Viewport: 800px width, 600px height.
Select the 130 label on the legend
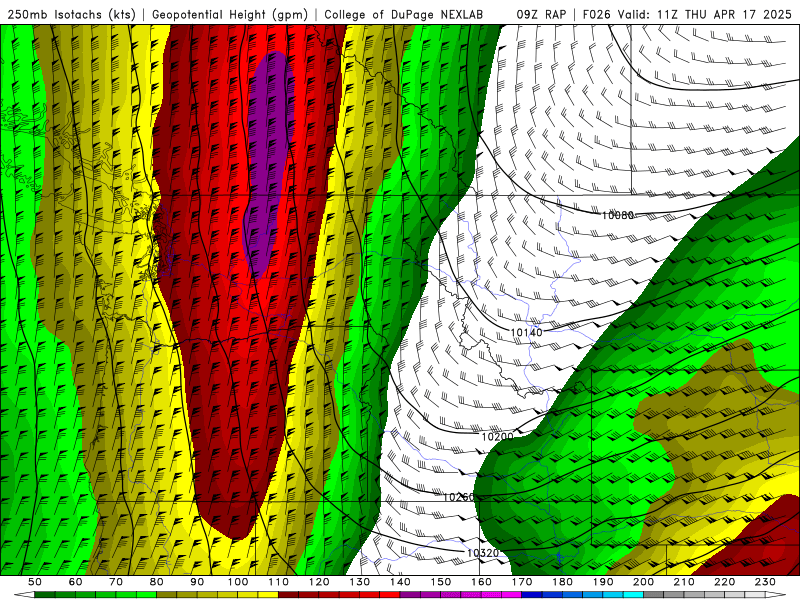click(360, 582)
